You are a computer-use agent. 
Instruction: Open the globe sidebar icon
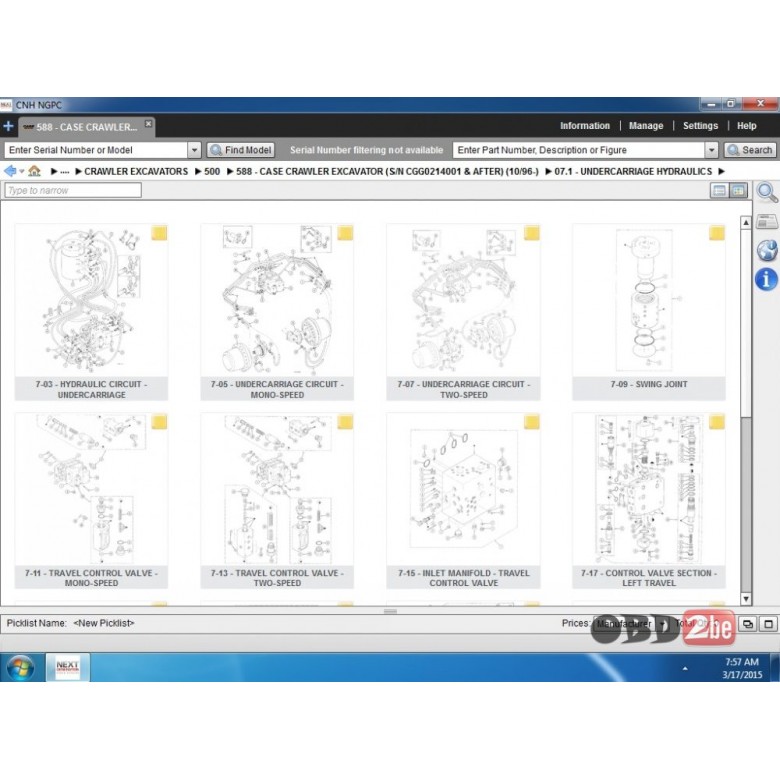point(767,250)
